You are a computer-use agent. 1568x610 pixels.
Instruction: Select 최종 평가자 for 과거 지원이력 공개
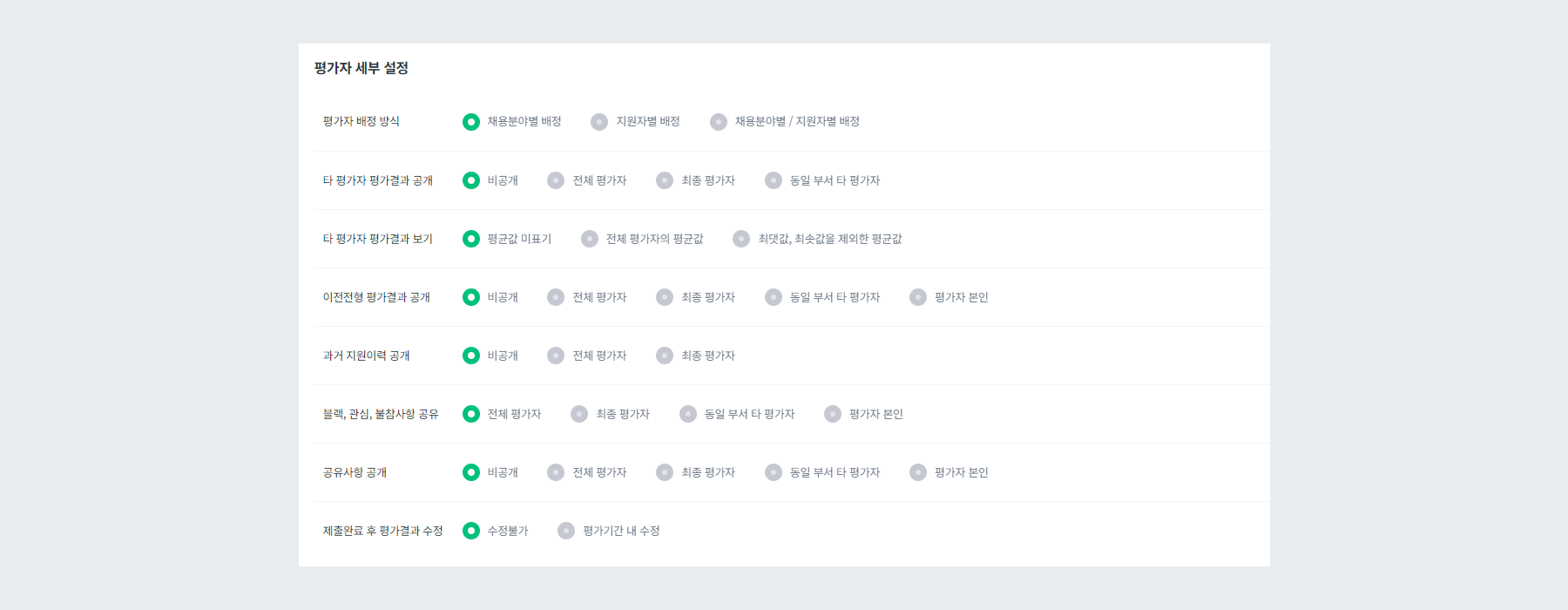[664, 355]
